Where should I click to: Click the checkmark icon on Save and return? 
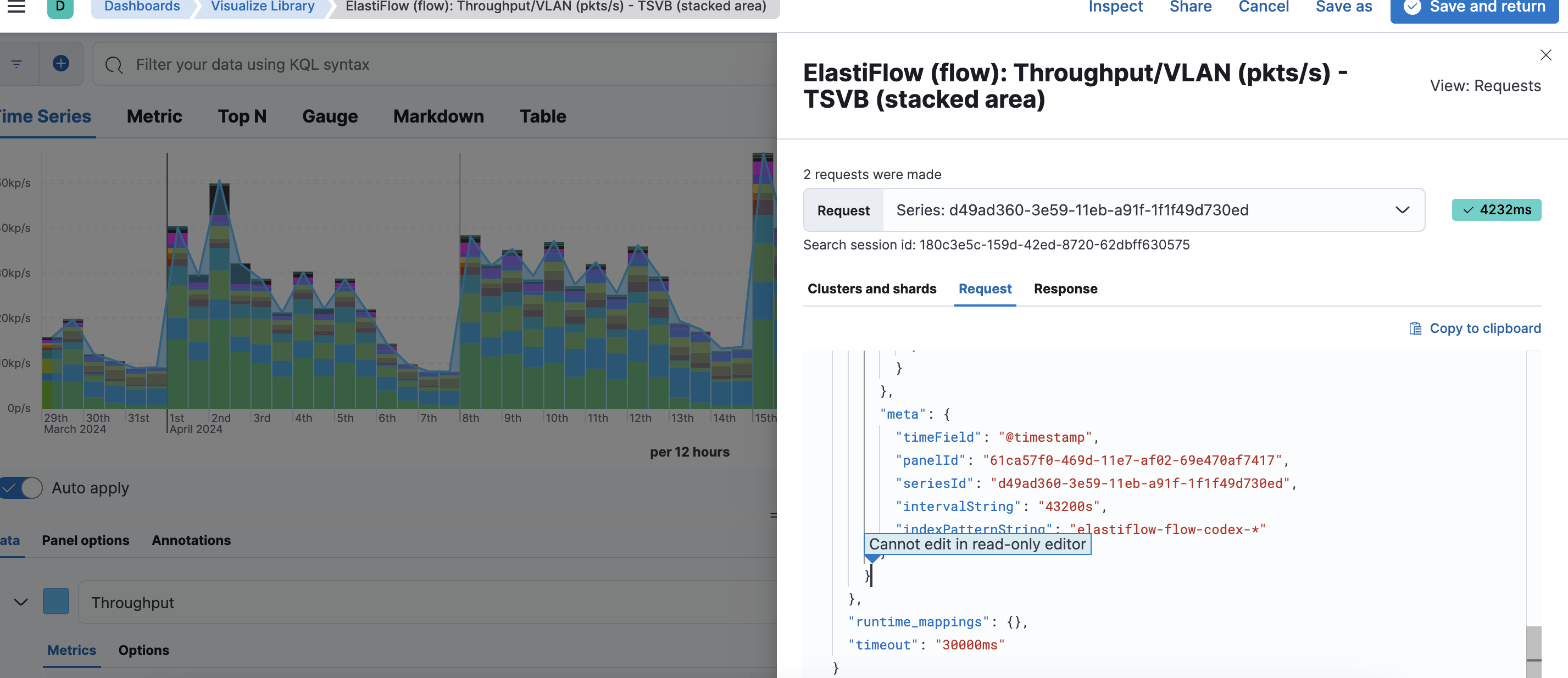click(x=1411, y=7)
